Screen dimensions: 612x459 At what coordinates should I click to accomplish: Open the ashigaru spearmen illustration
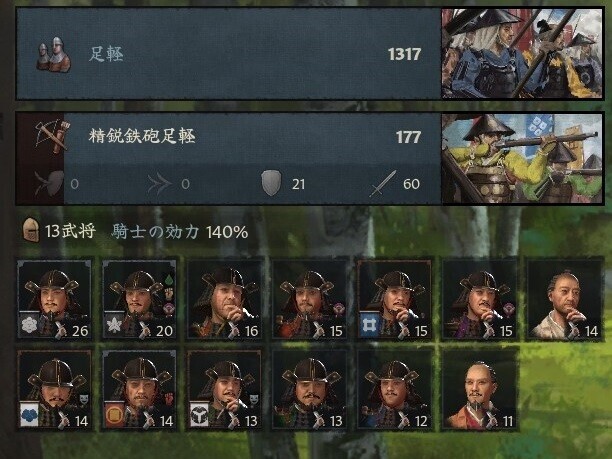click(x=522, y=54)
